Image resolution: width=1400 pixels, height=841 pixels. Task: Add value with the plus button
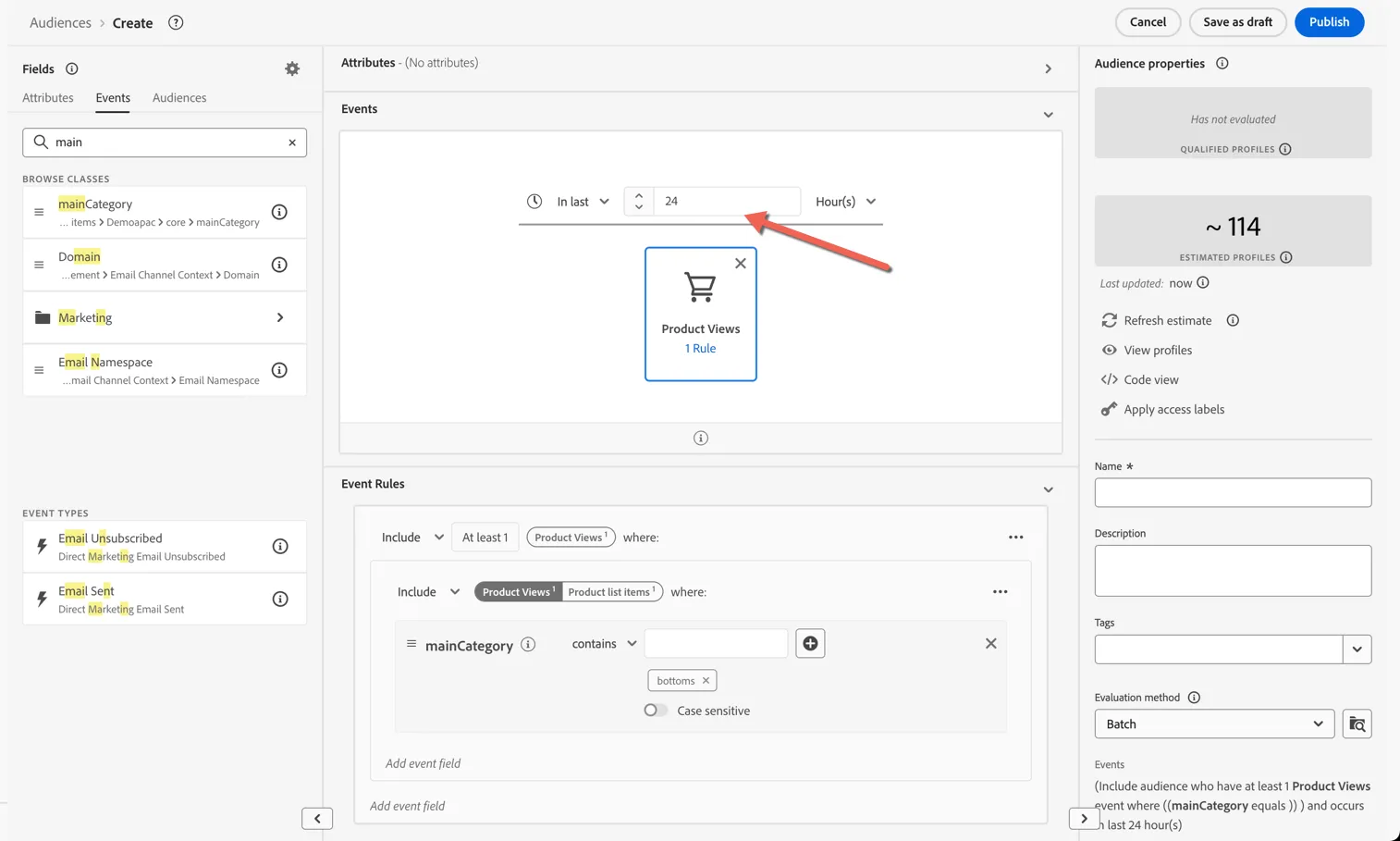(810, 643)
